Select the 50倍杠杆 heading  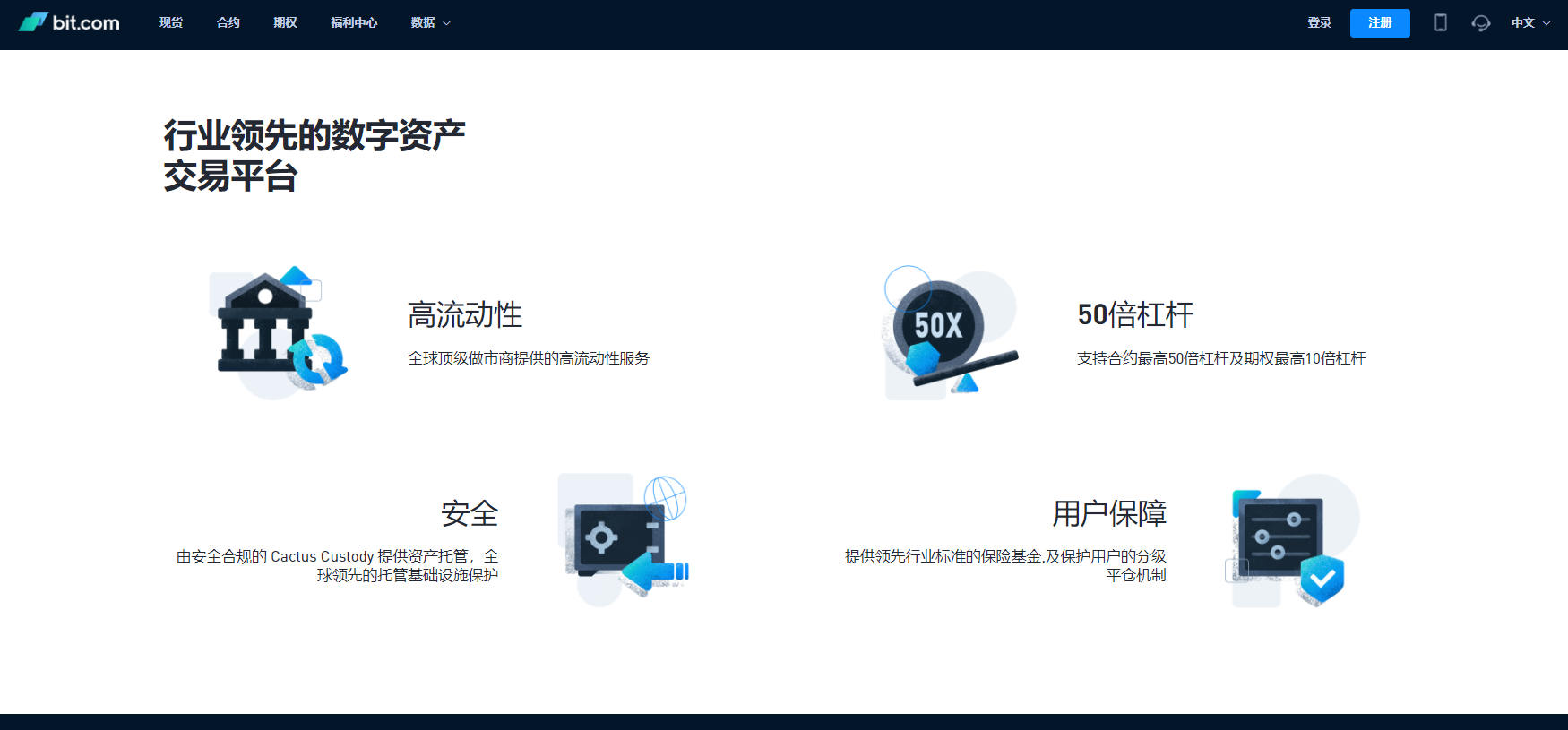(1135, 314)
